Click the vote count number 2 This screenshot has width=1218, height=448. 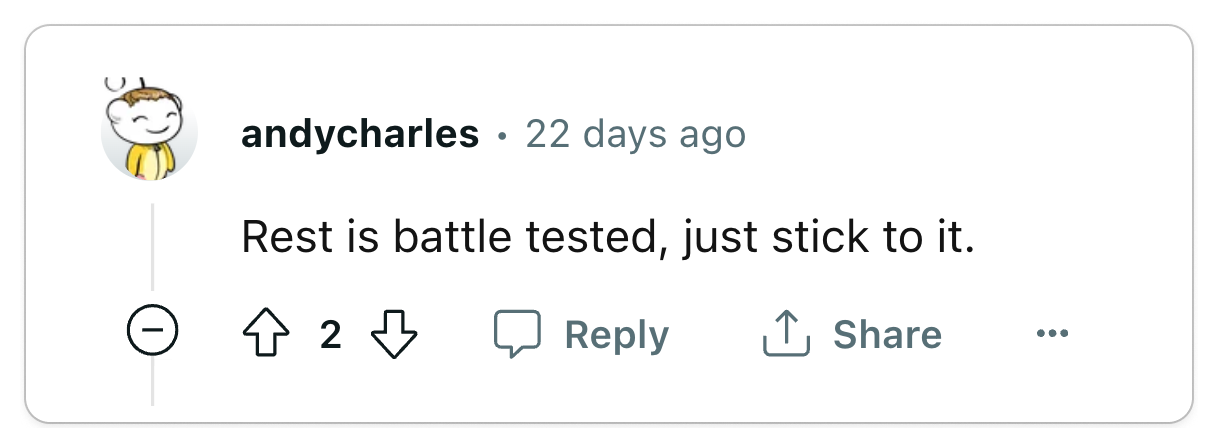[331, 335]
